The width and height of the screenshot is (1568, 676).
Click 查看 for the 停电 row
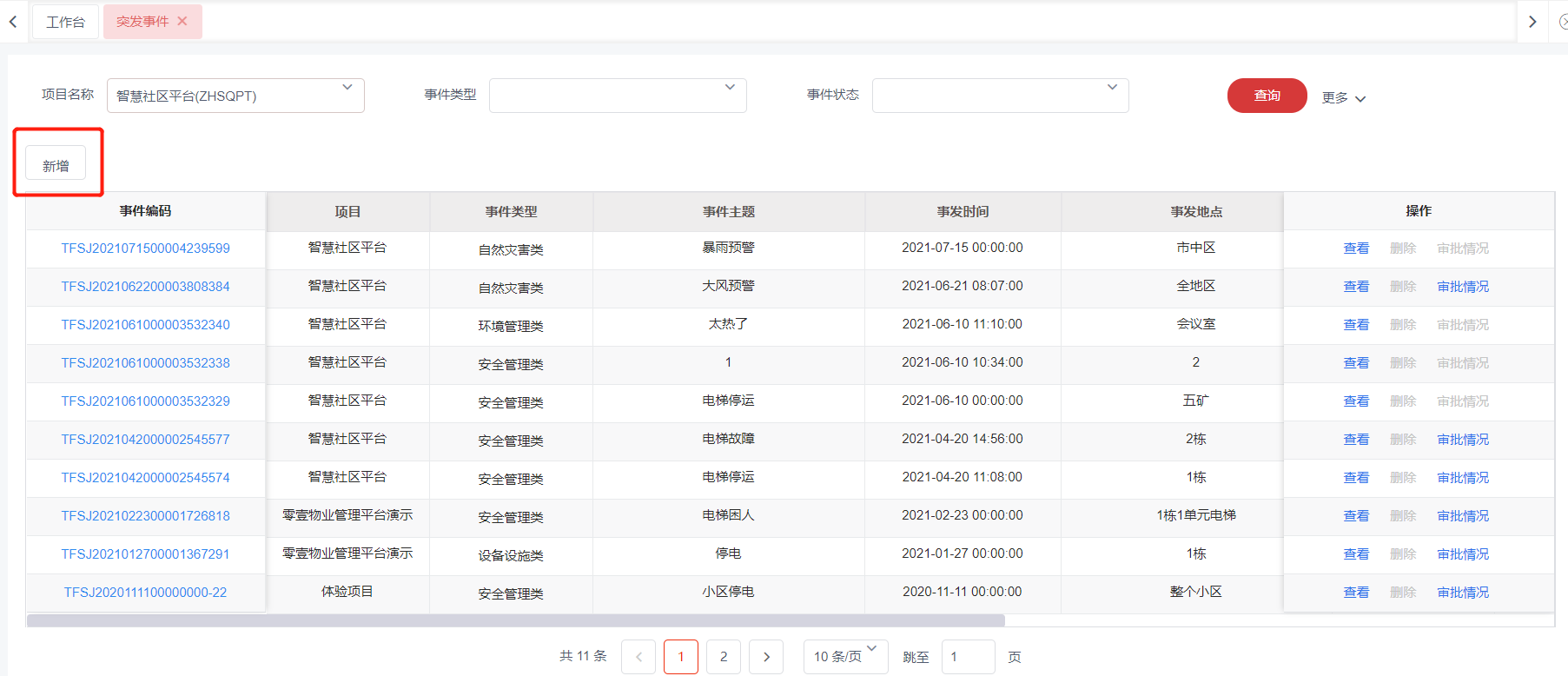1356,554
